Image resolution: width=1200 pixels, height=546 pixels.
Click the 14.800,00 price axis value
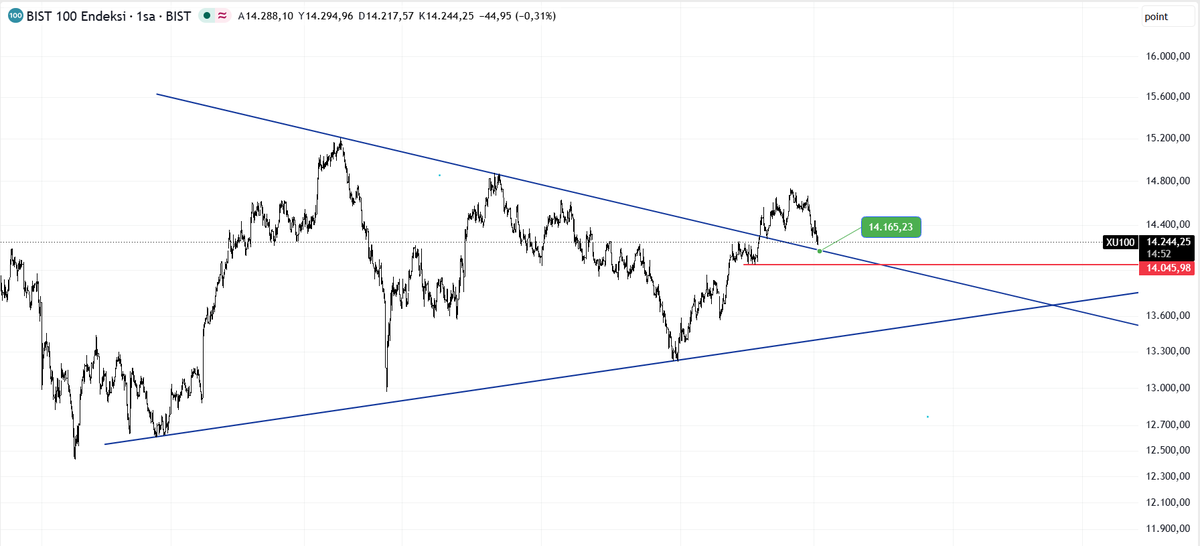pos(1167,181)
